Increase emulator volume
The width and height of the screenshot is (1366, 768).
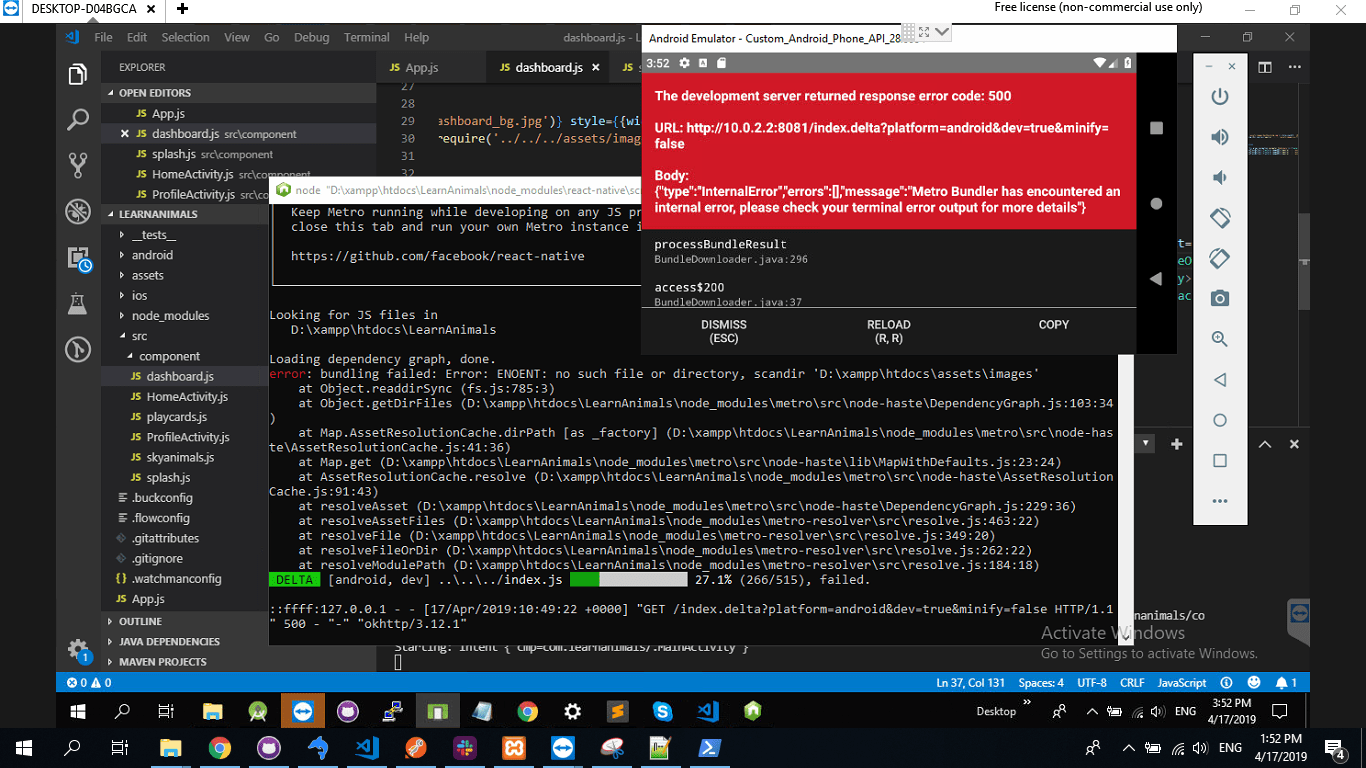coord(1219,137)
